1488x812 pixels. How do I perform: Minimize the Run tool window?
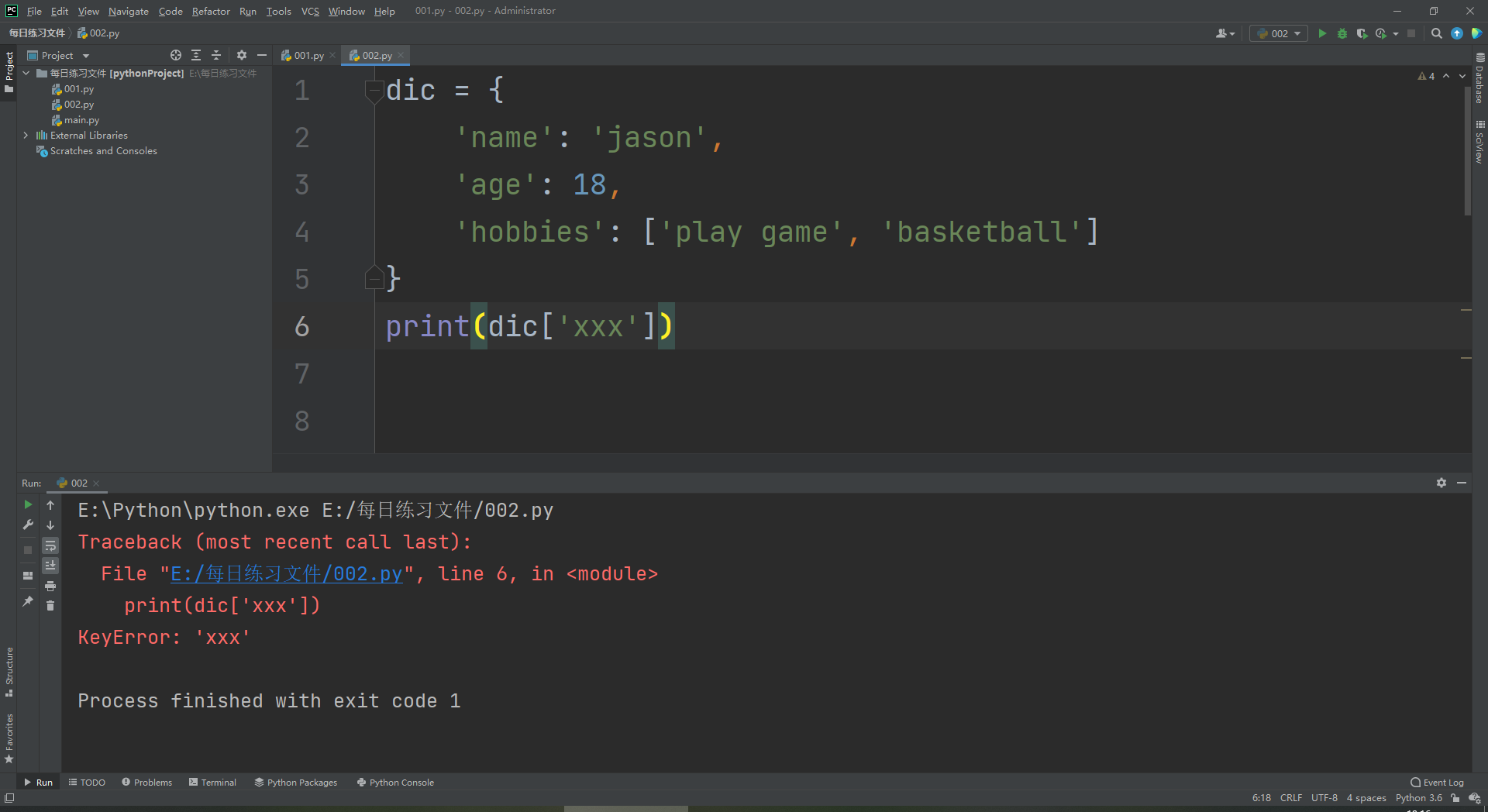click(x=1462, y=483)
